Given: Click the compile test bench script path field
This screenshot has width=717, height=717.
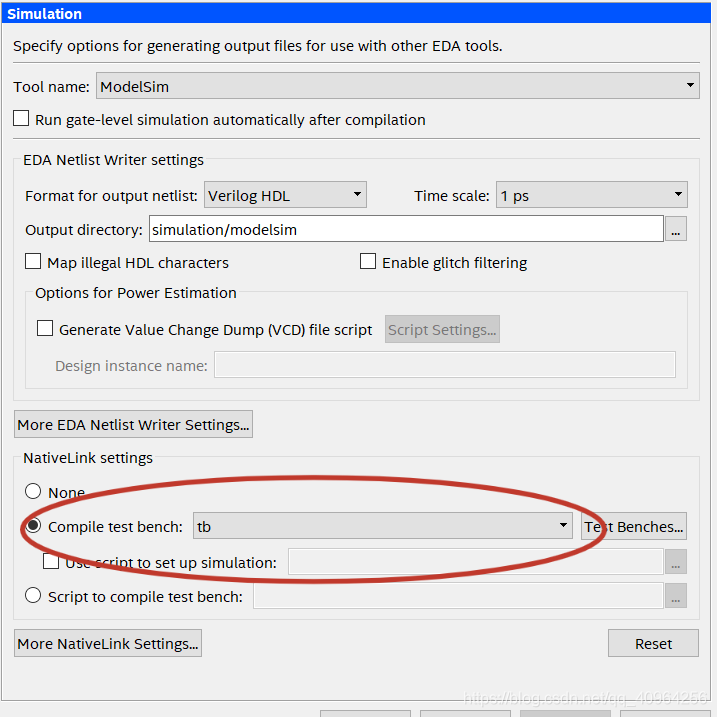Looking at the screenshot, I should (458, 596).
